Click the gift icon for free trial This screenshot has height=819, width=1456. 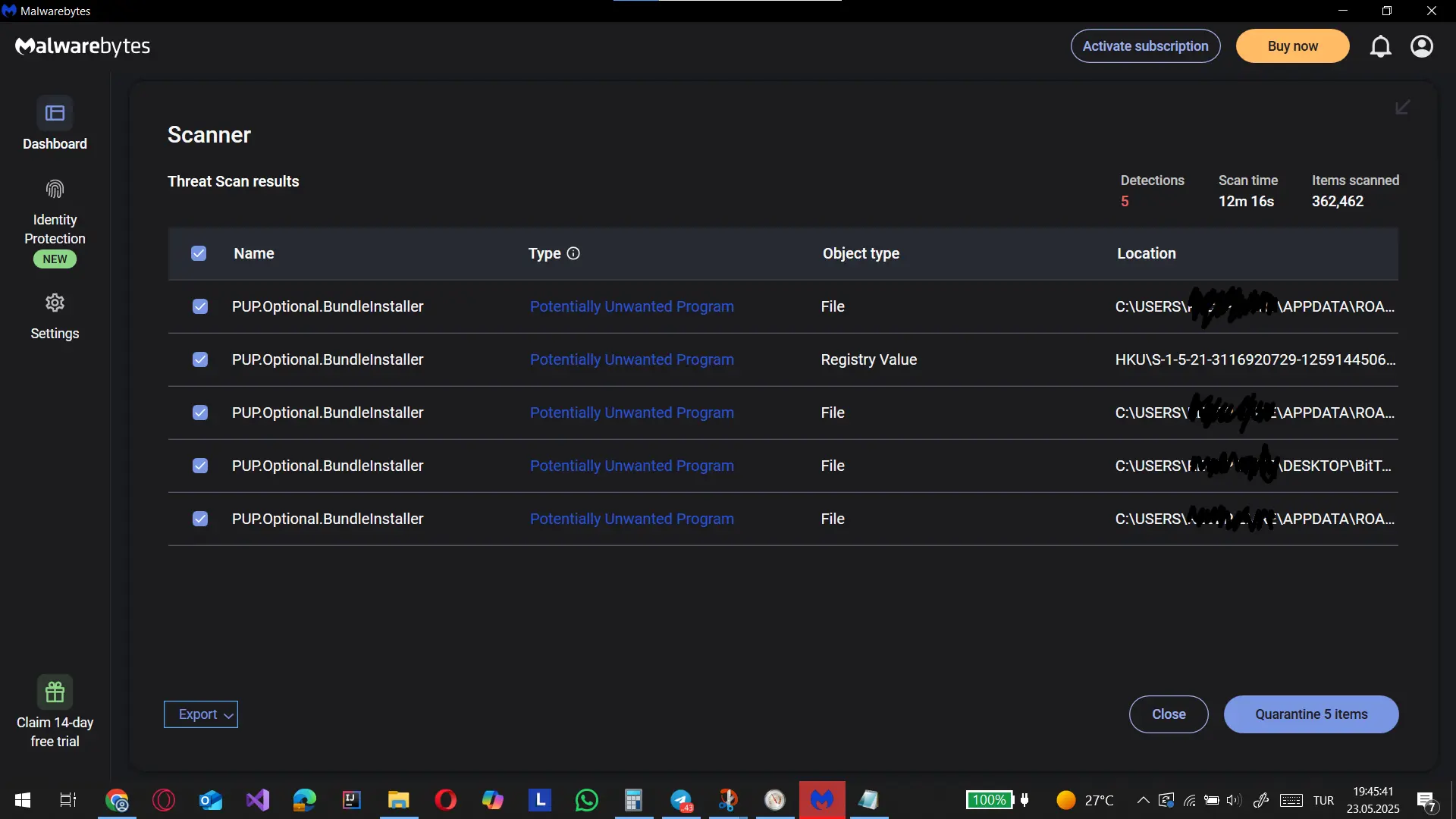pos(55,692)
